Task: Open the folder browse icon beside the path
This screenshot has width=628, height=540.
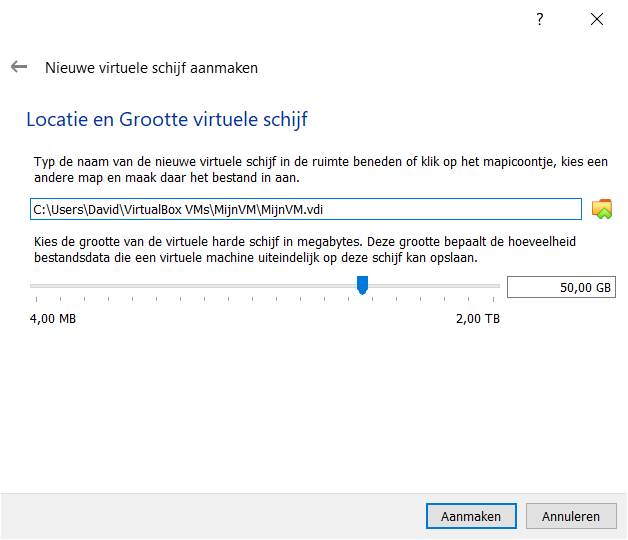Action: point(601,209)
